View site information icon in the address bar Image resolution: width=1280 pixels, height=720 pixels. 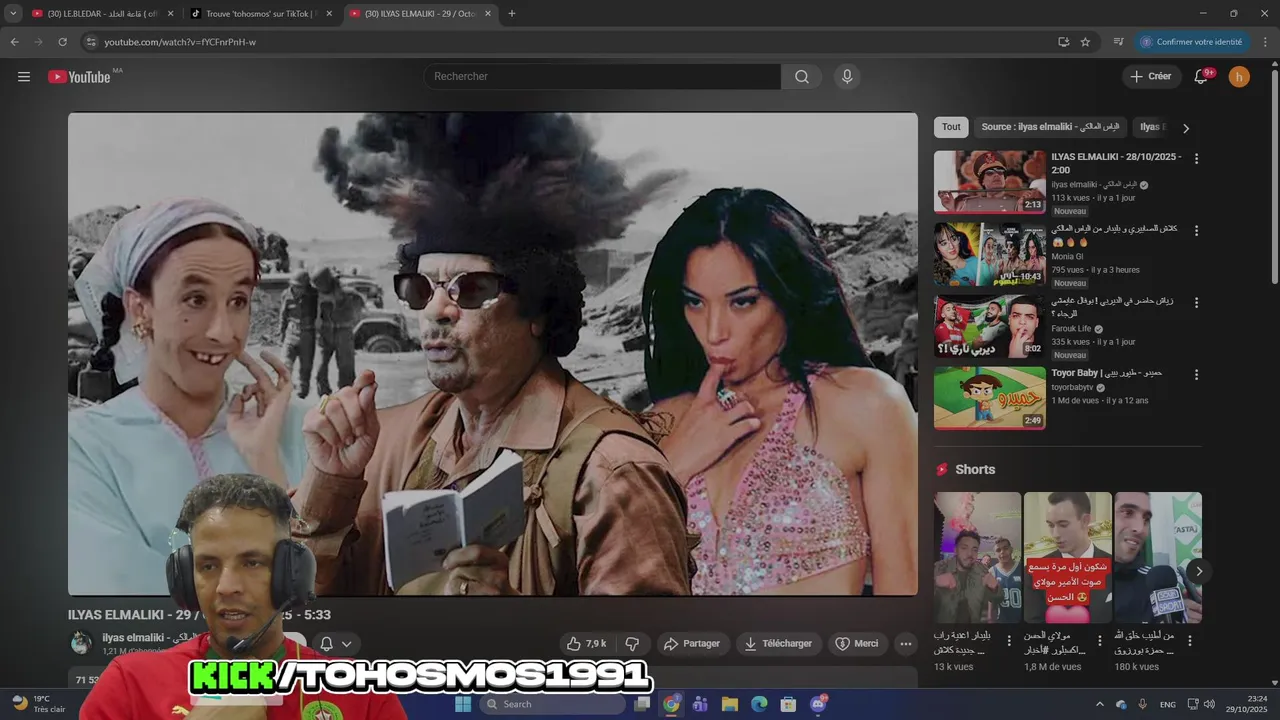pos(91,42)
